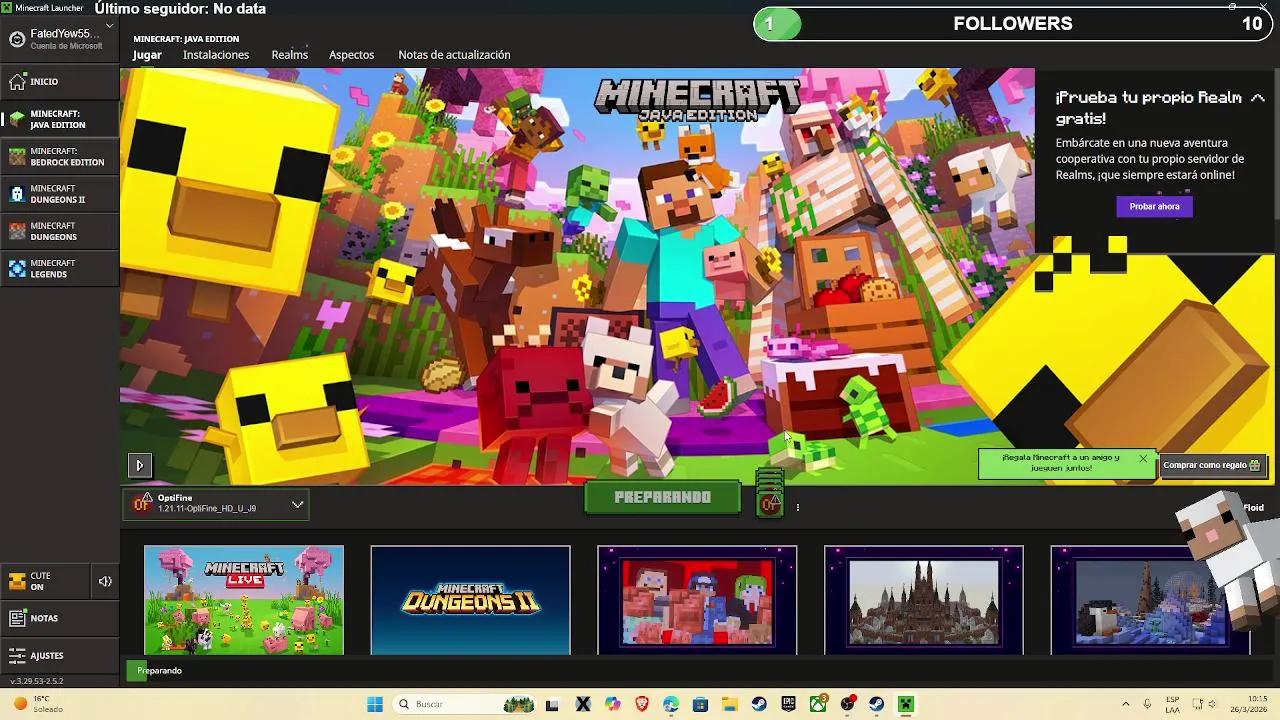
Task: Open Xbox app from taskbar
Action: coord(818,705)
